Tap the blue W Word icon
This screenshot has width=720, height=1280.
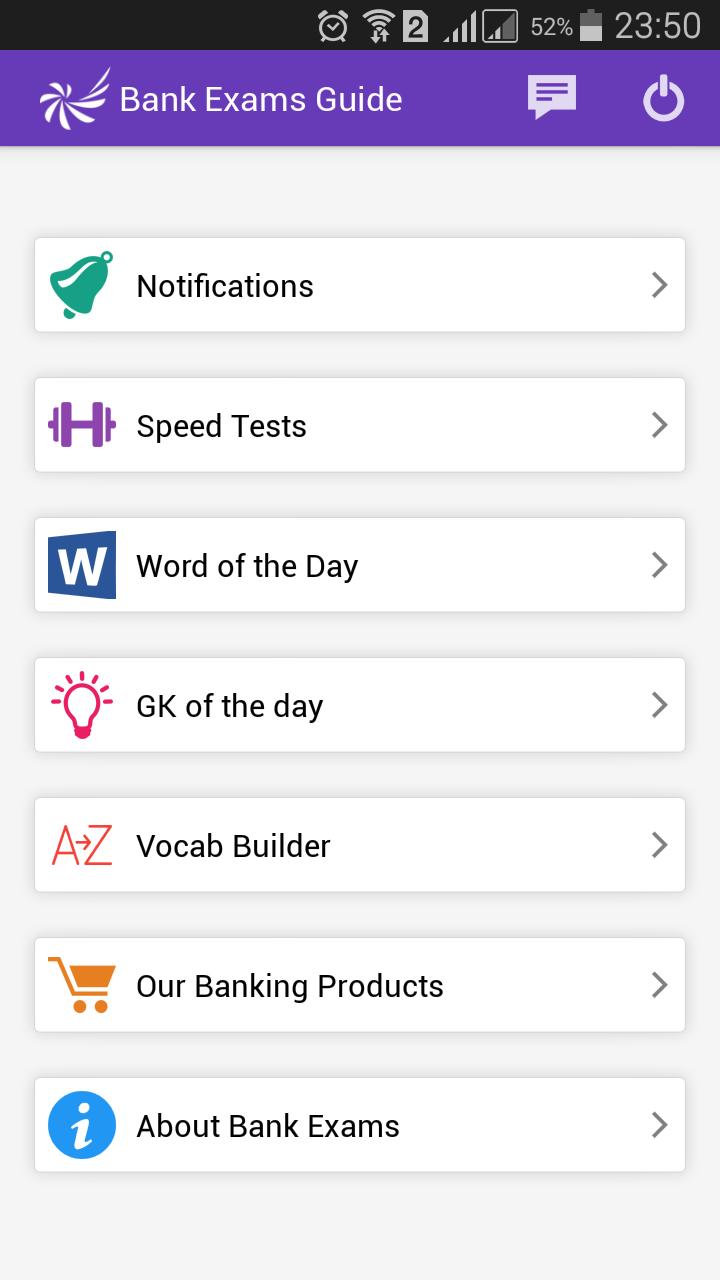pyautogui.click(x=81, y=565)
